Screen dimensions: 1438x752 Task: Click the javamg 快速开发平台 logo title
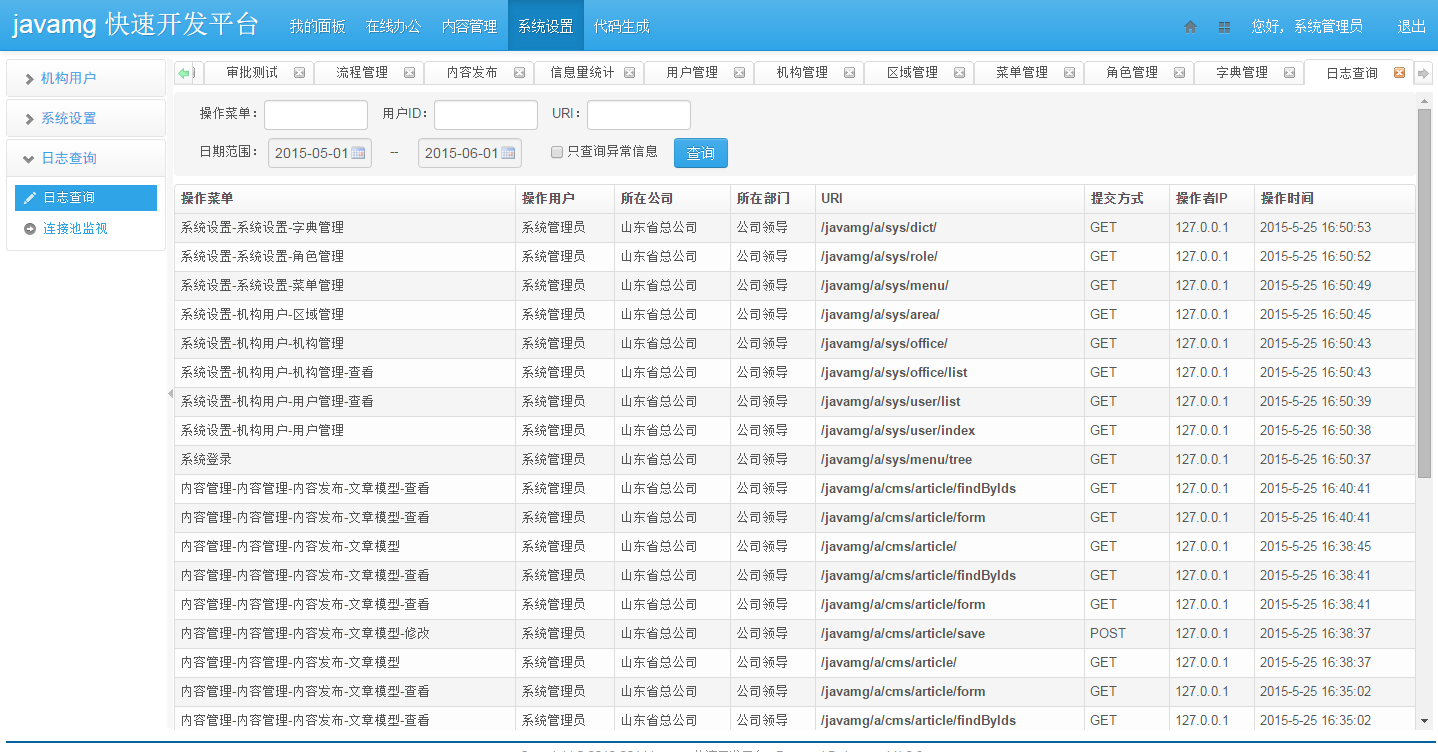136,25
